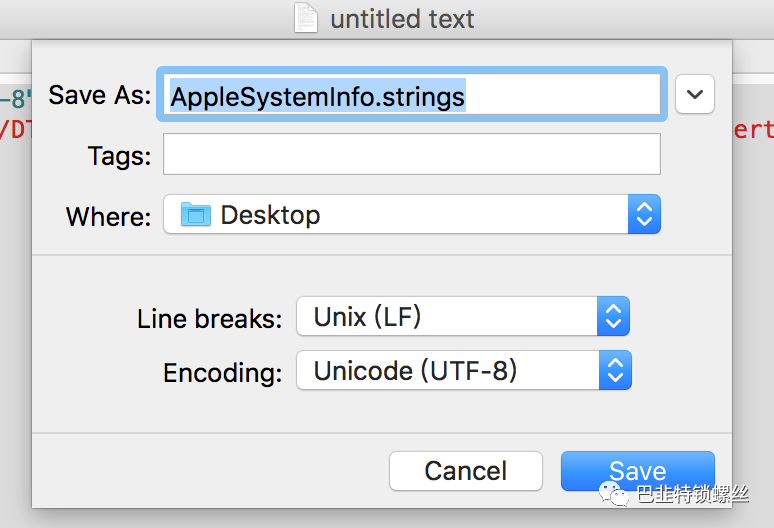Click the Line breaks label
The height and width of the screenshot is (528, 774).
pos(210,318)
